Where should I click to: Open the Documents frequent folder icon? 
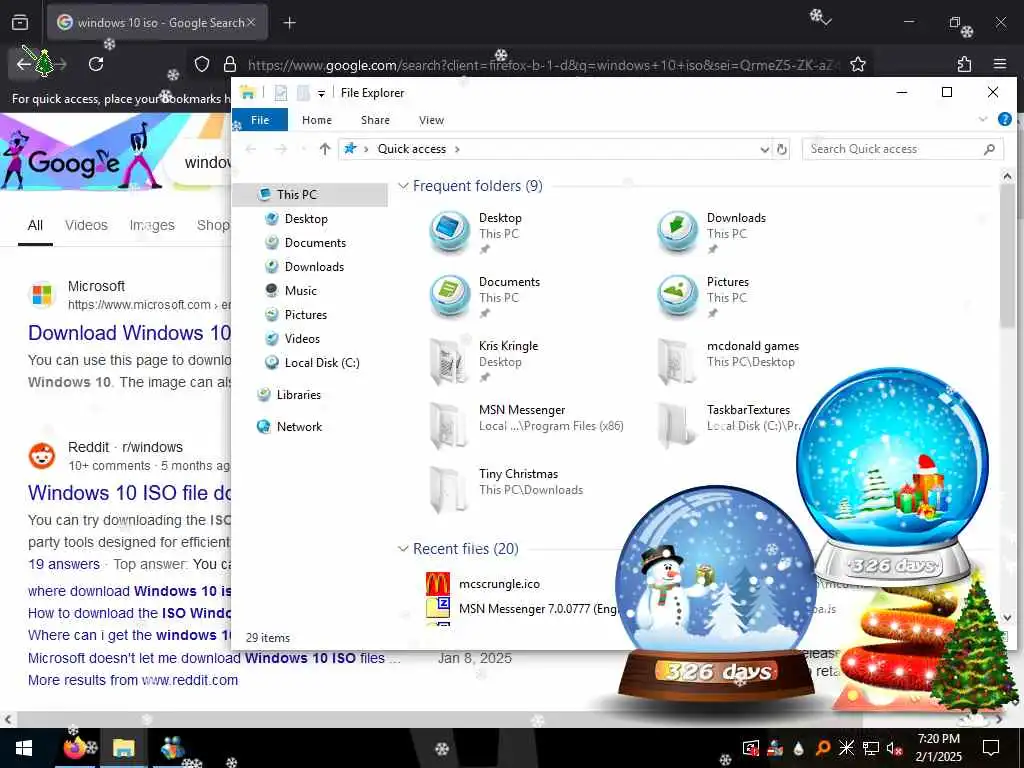(449, 296)
